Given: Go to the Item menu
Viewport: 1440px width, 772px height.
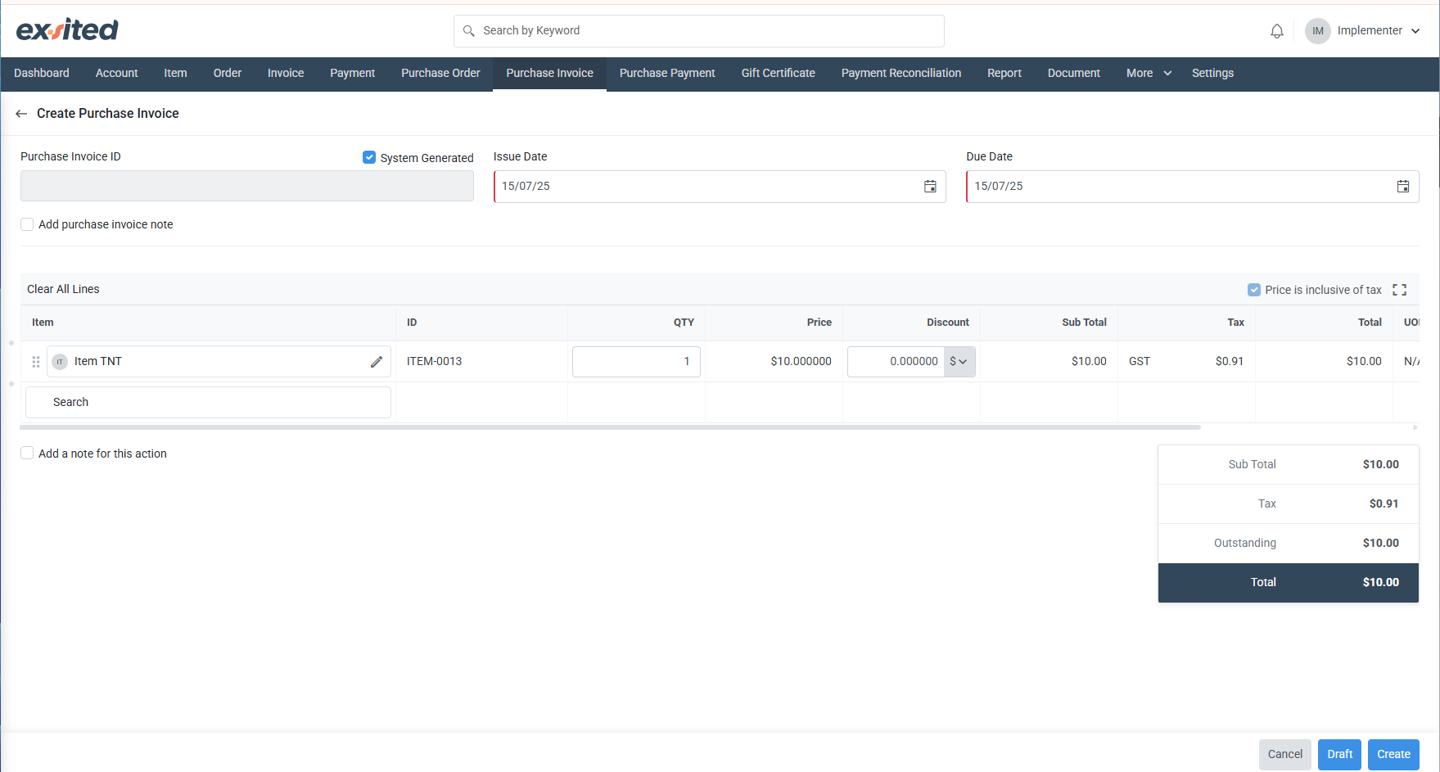Looking at the screenshot, I should (175, 73).
